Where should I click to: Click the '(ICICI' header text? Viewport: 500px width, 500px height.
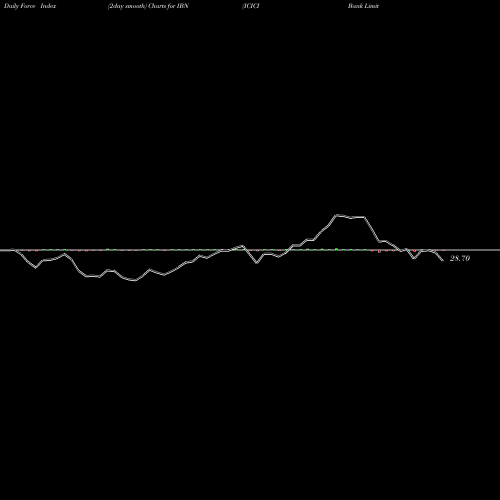pyautogui.click(x=251, y=6)
